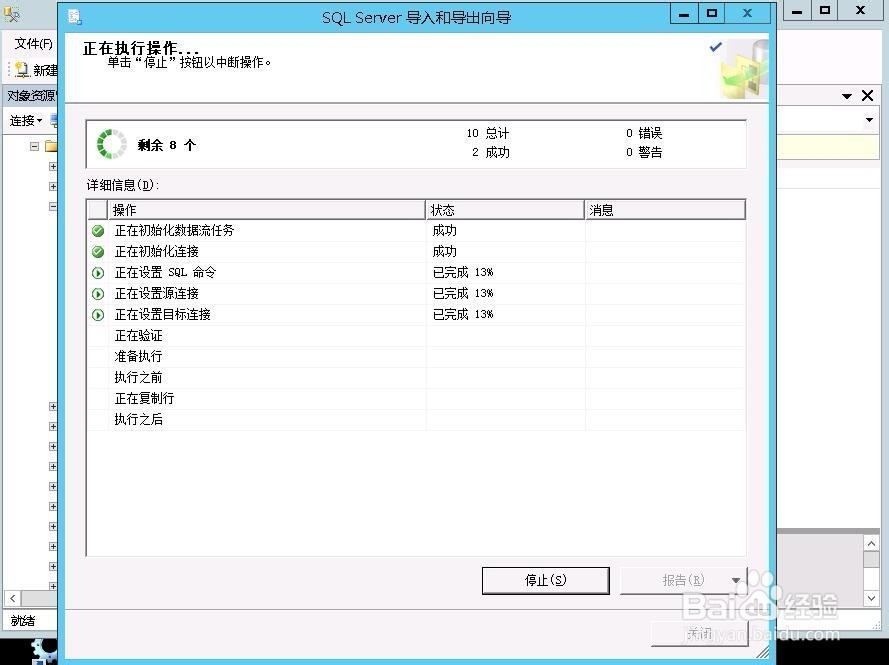Click in-progress icon for 正在设置 SQL 命令
Viewport: 889px width, 665px height.
tap(98, 273)
